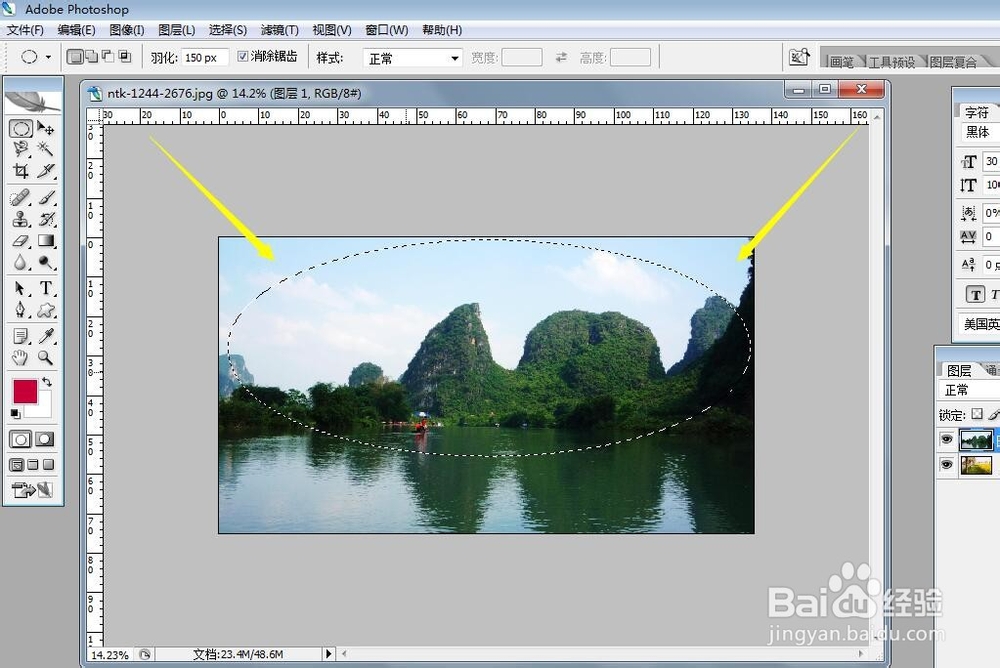Select the Pen tool
Viewport: 1000px width, 668px height.
click(x=20, y=310)
